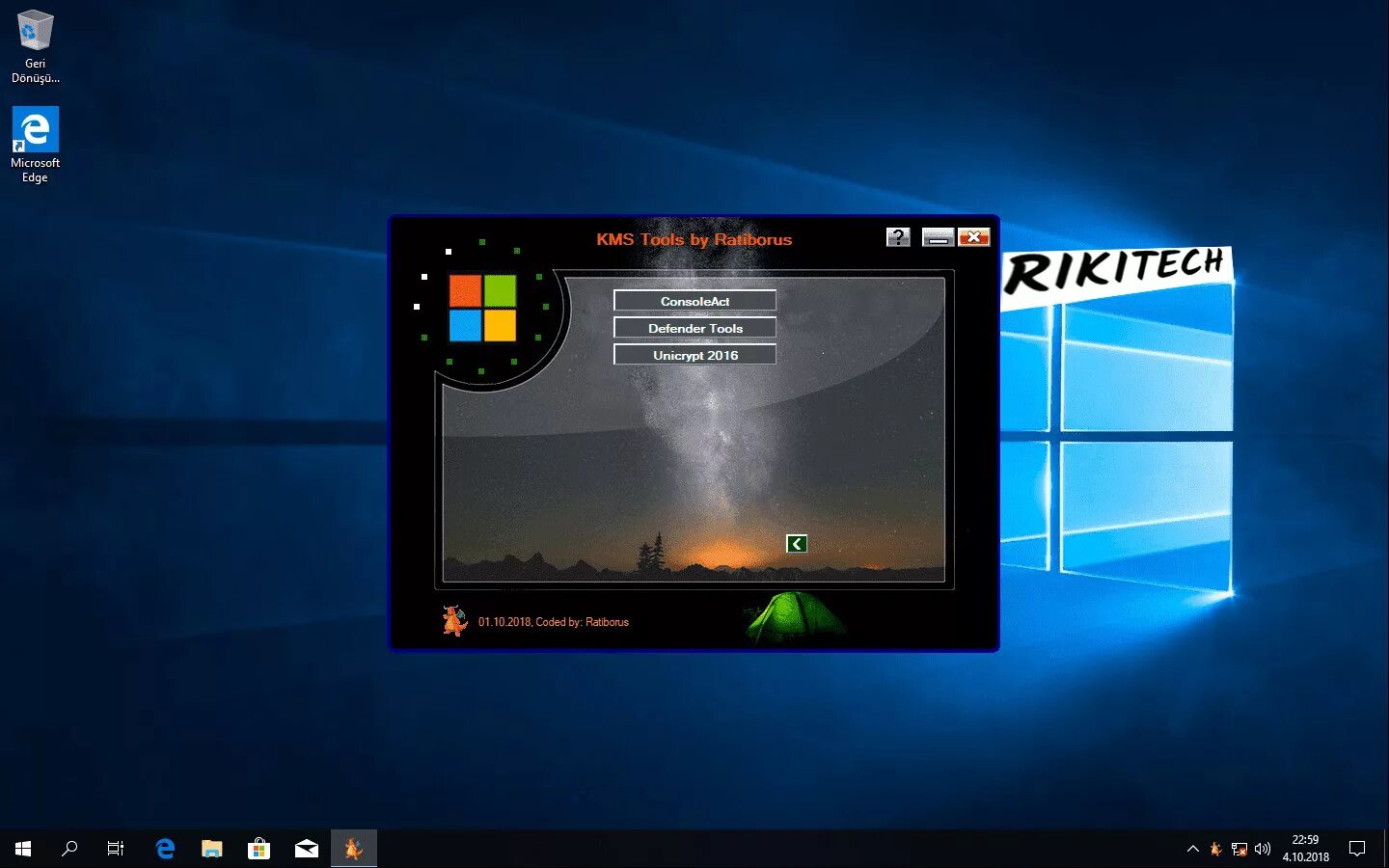
Task: Click the orange dragon mascot in KMS Tools
Action: click(454, 620)
